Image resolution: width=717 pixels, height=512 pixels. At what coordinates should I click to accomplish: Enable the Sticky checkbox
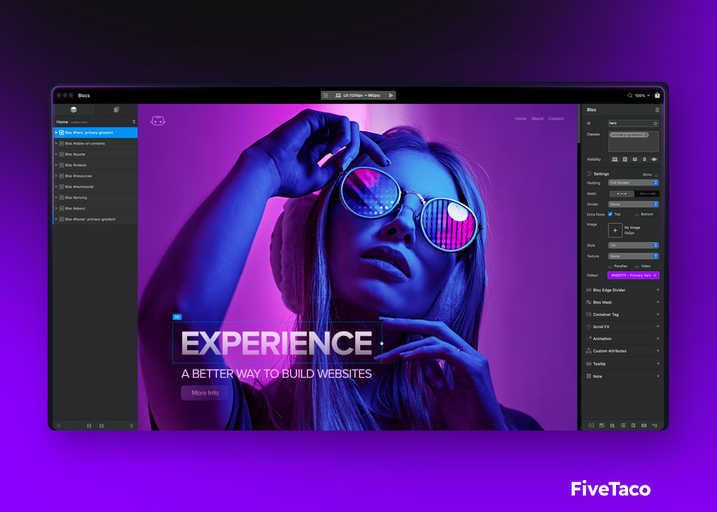(x=656, y=175)
